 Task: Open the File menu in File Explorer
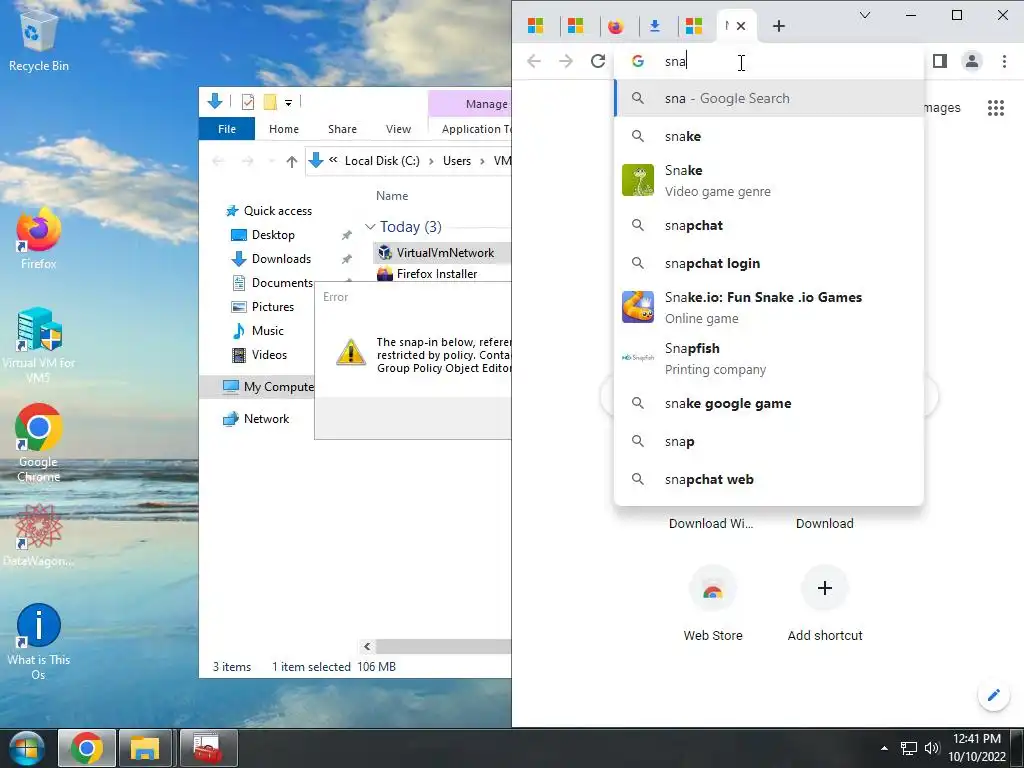pos(227,129)
